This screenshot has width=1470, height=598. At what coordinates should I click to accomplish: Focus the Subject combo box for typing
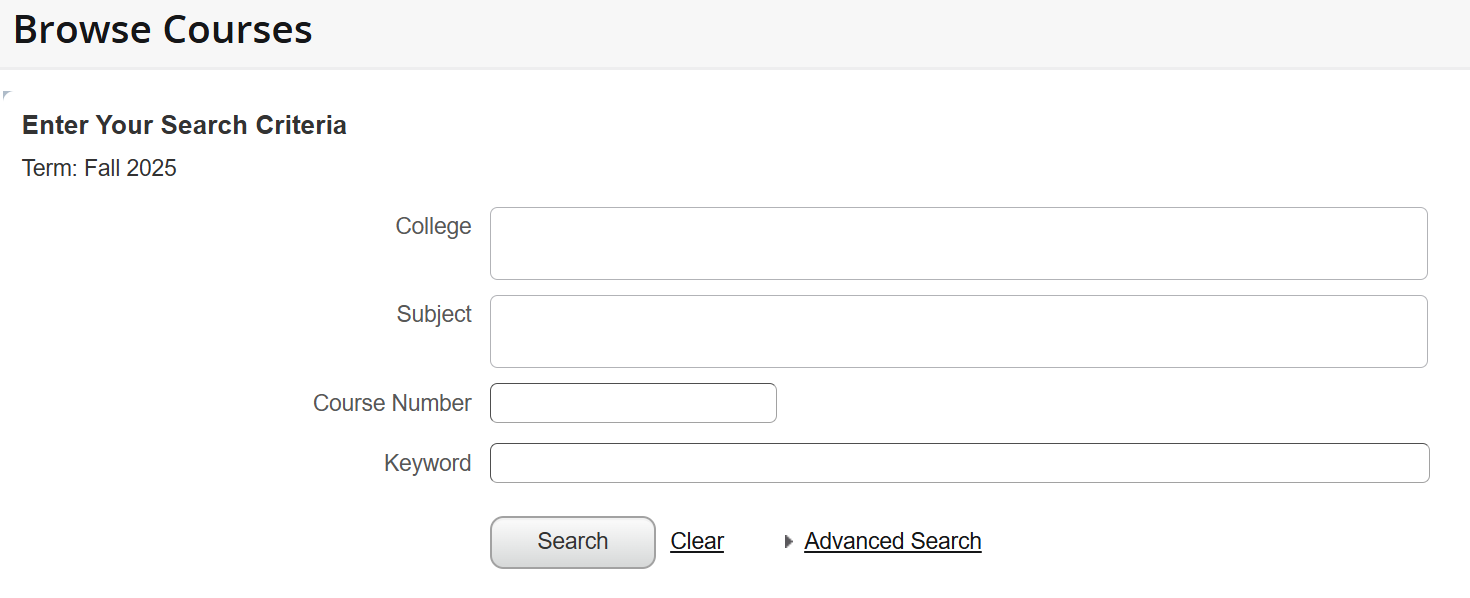(955, 331)
